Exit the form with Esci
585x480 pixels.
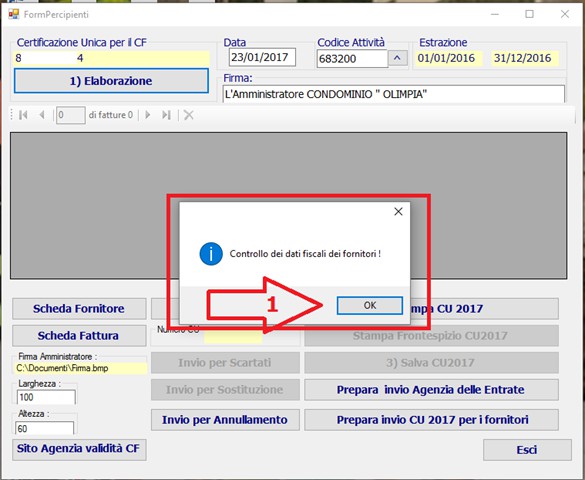pos(527,450)
